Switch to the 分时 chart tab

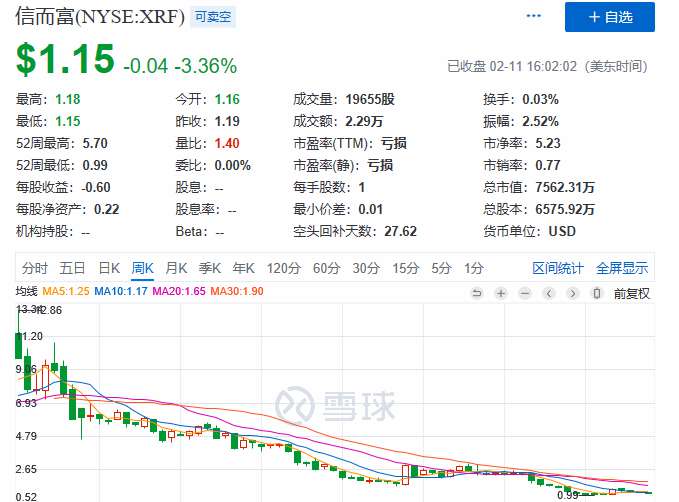35,268
